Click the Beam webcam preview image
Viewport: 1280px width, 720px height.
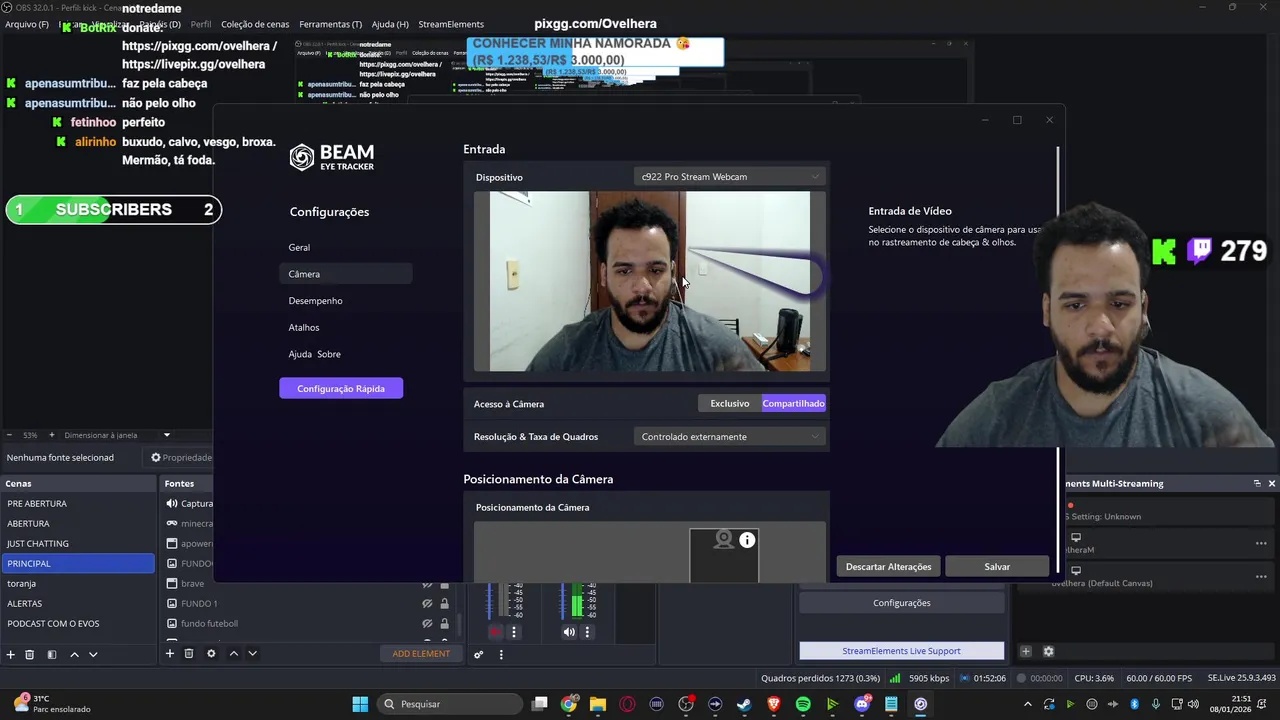(650, 281)
